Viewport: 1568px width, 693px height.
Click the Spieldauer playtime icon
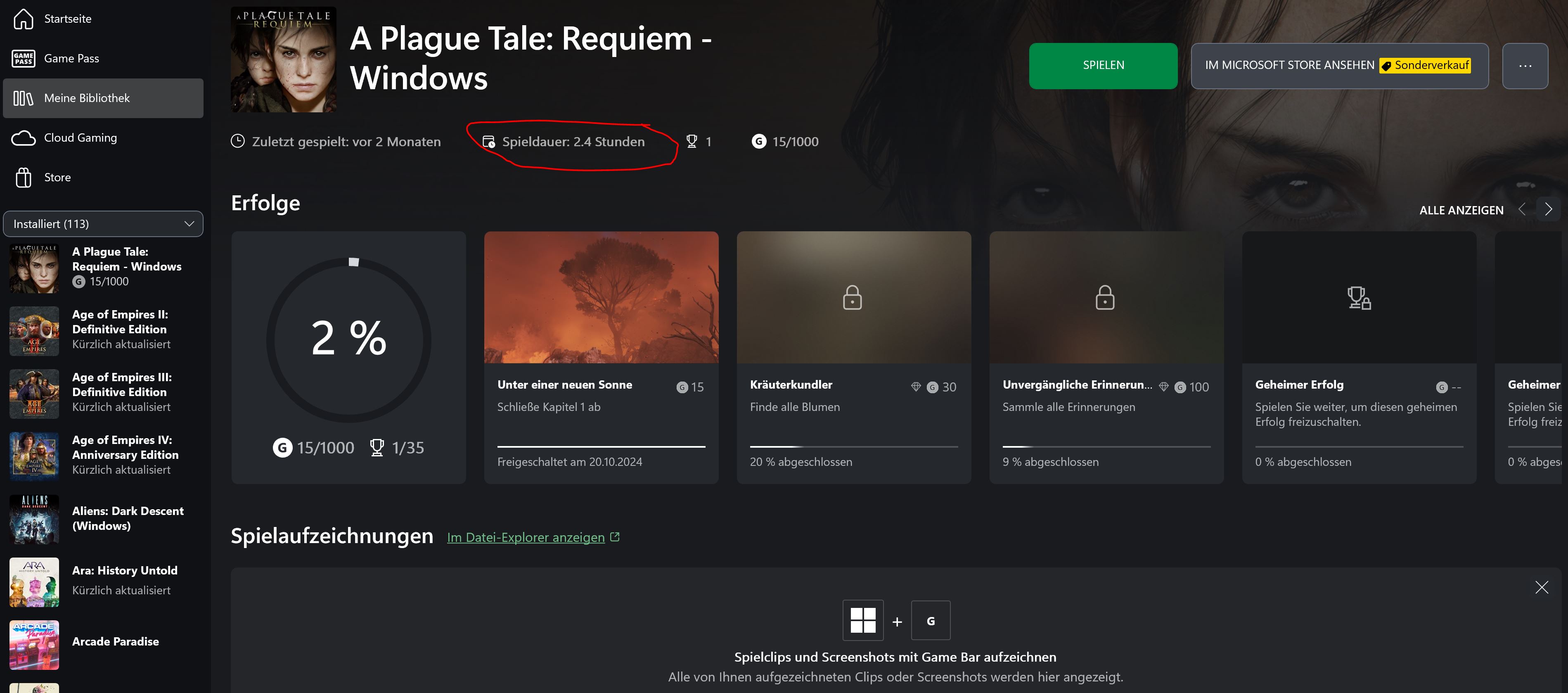tap(488, 142)
